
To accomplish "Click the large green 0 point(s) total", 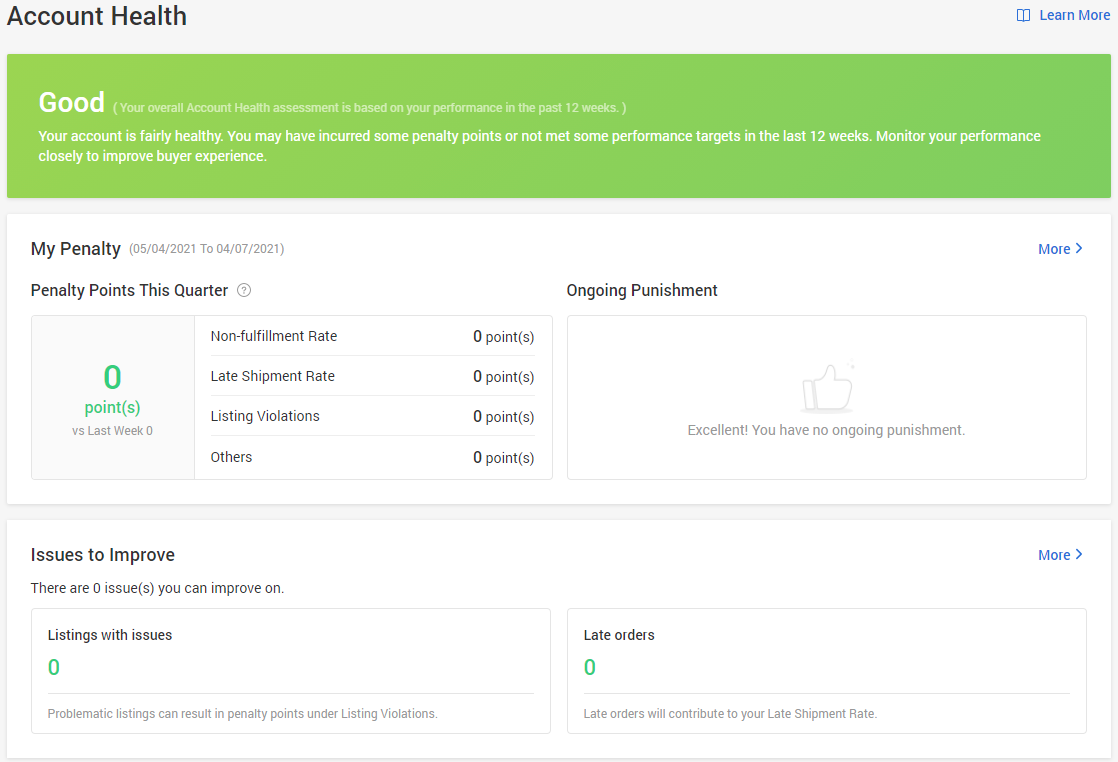I will pyautogui.click(x=113, y=389).
